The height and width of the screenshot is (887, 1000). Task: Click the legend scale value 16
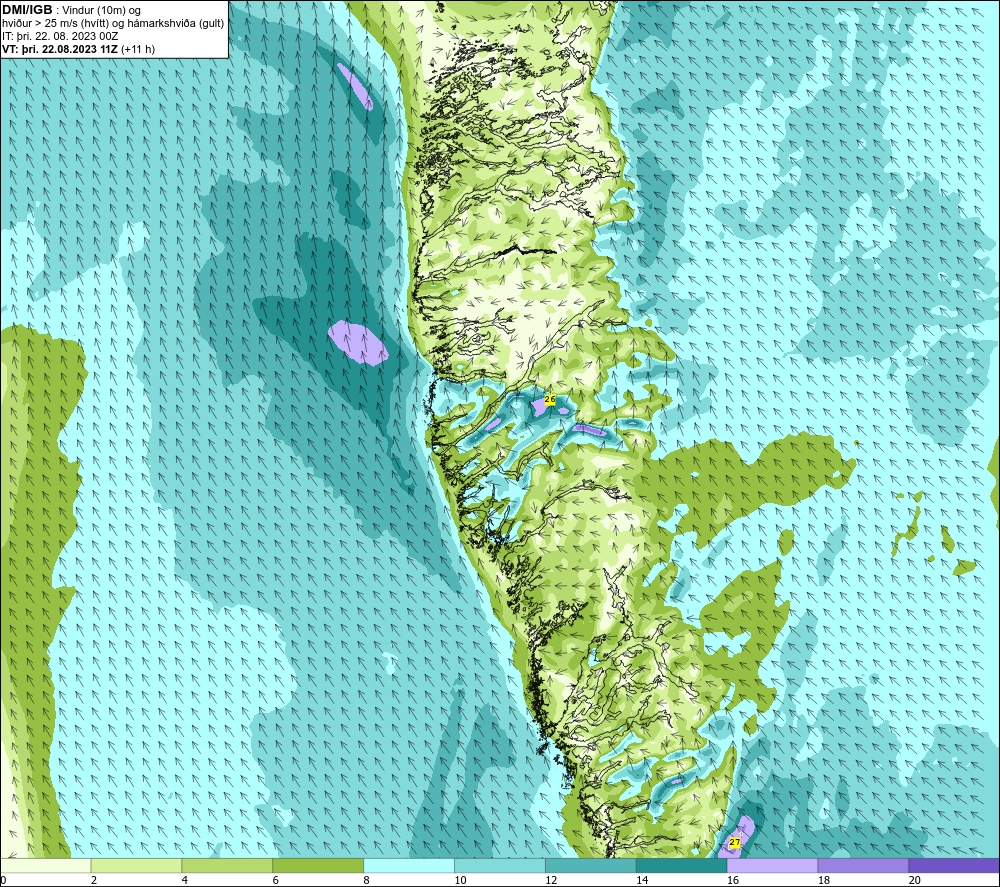733,881
